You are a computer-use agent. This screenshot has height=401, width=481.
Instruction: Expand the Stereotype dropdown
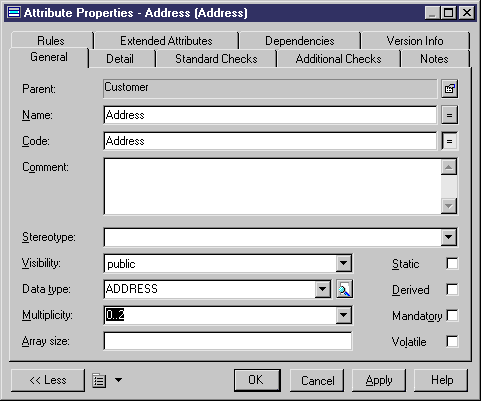tap(449, 237)
